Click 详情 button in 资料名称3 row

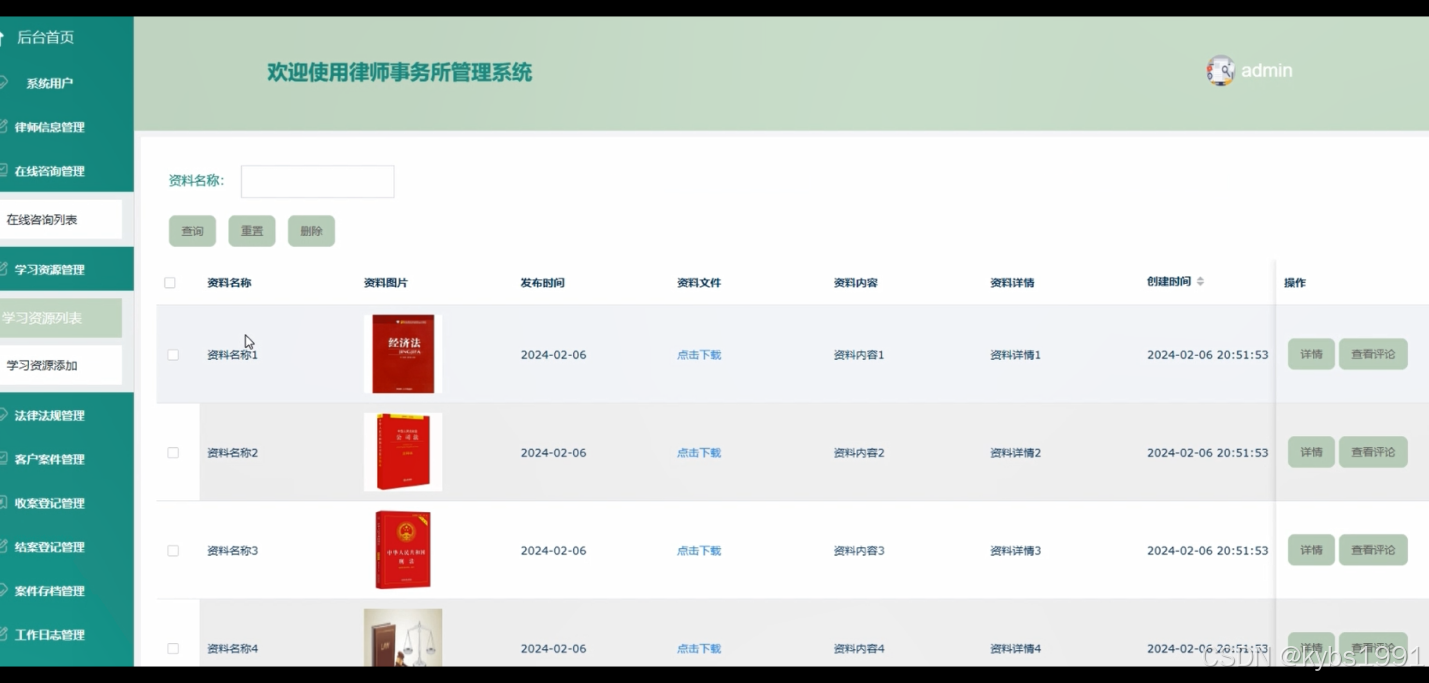(1311, 550)
